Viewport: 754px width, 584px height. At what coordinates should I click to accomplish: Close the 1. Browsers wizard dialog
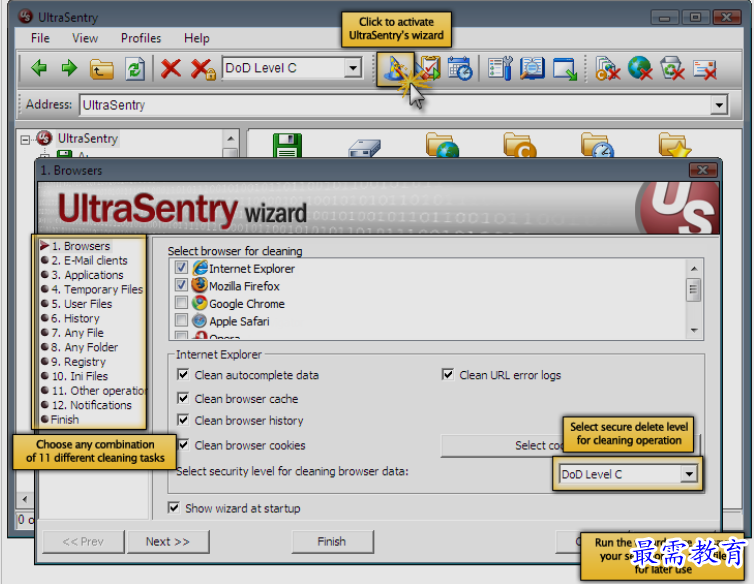coord(703,170)
